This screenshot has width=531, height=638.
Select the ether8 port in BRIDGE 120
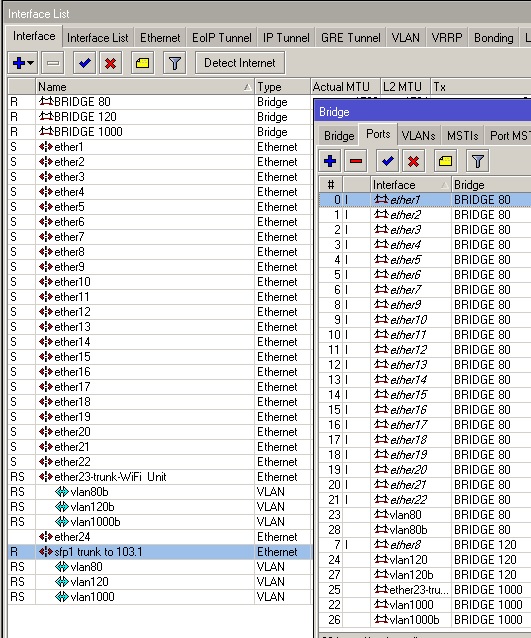pyautogui.click(x=425, y=544)
